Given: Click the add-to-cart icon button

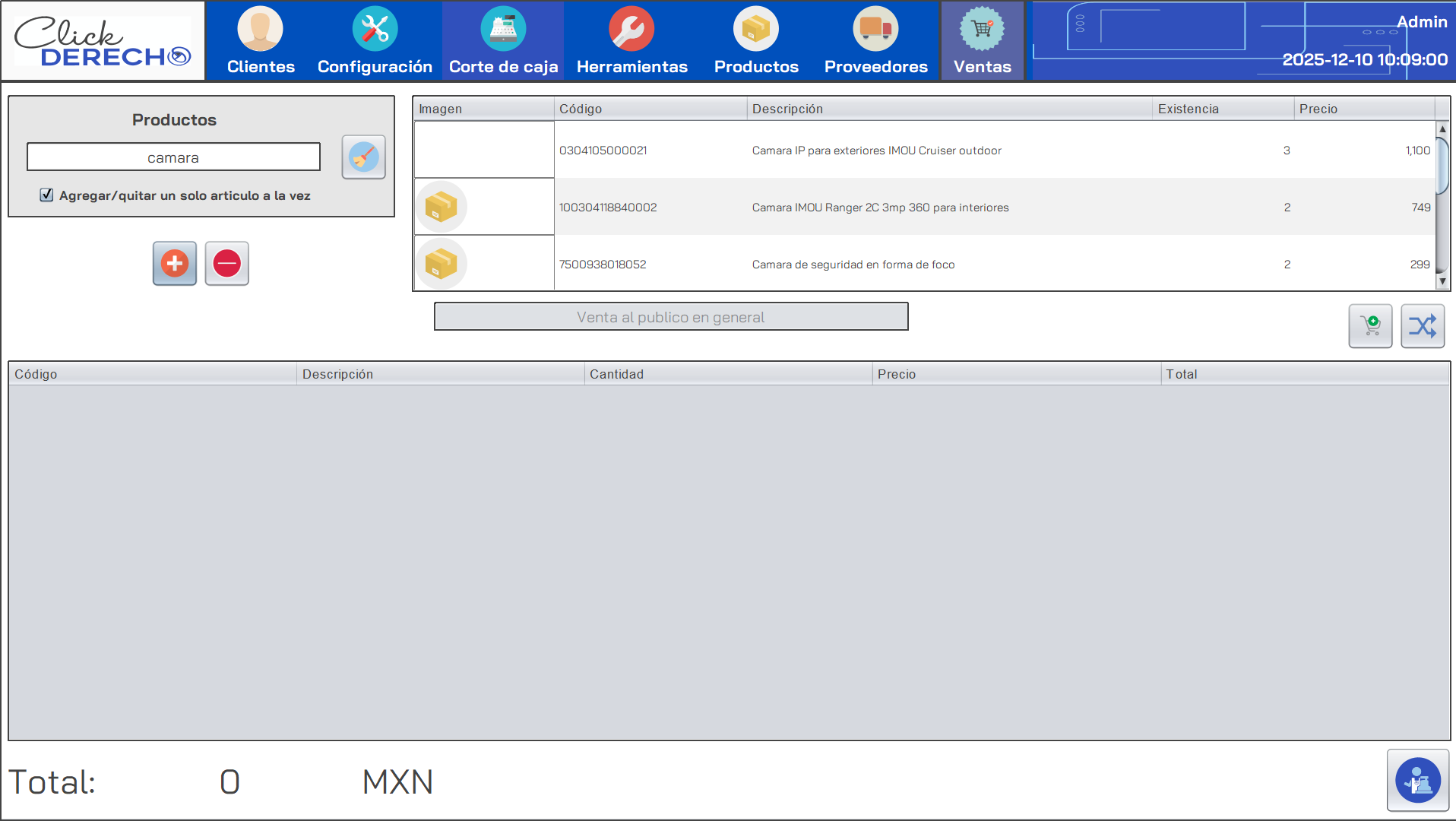Looking at the screenshot, I should (1370, 326).
